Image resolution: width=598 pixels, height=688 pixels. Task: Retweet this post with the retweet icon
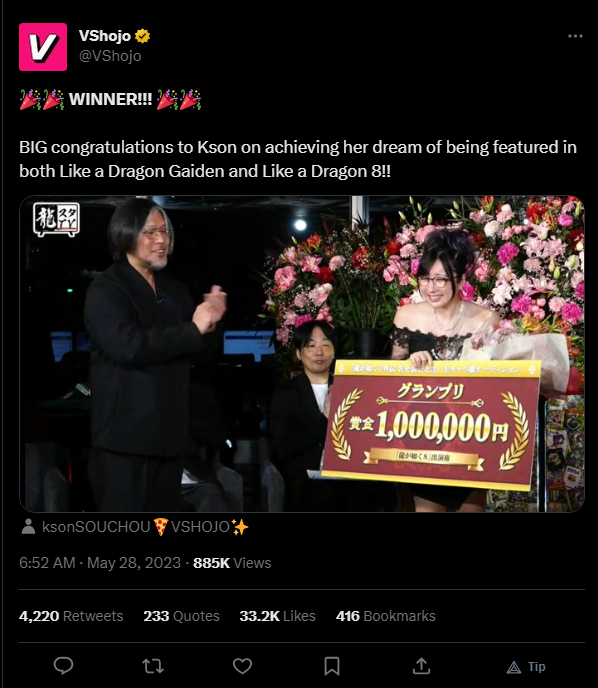click(153, 666)
